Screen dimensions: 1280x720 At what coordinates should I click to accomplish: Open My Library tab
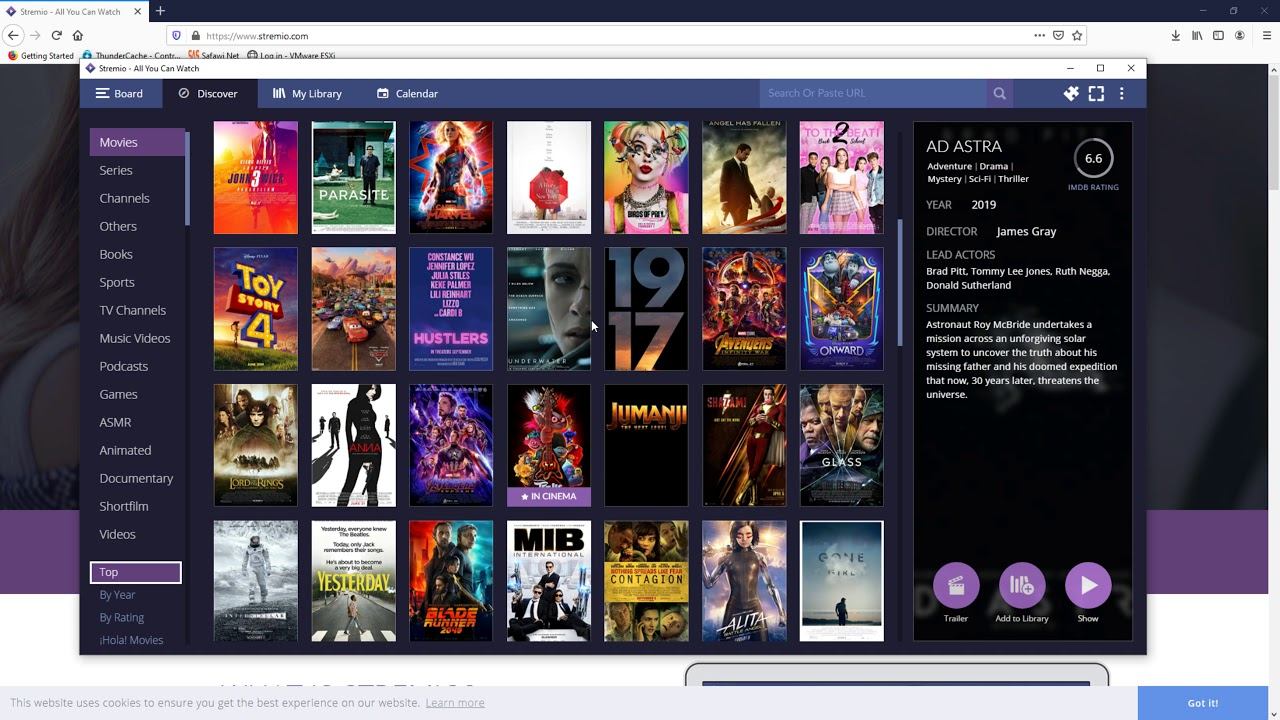point(307,93)
